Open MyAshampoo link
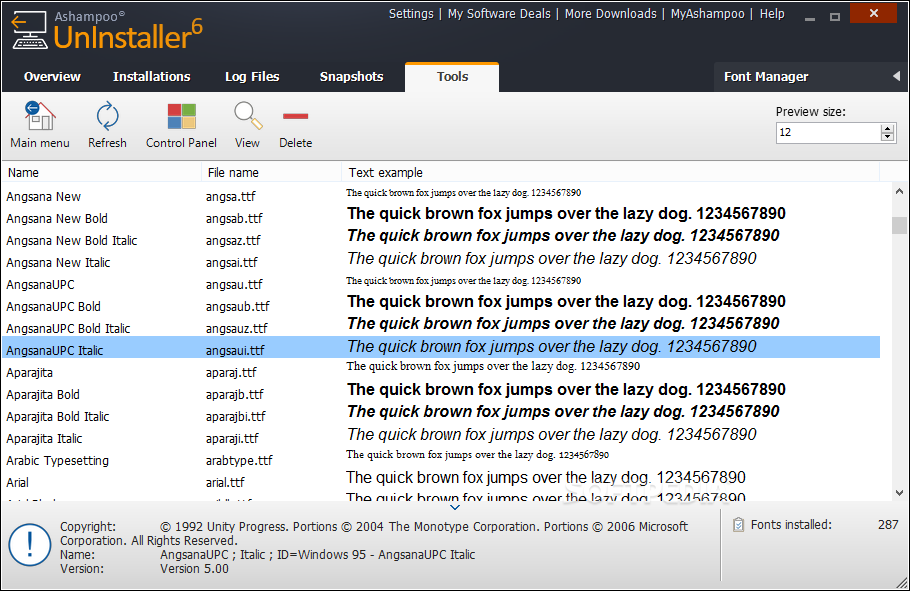Screen dimensions: 910x591 [x=707, y=14]
